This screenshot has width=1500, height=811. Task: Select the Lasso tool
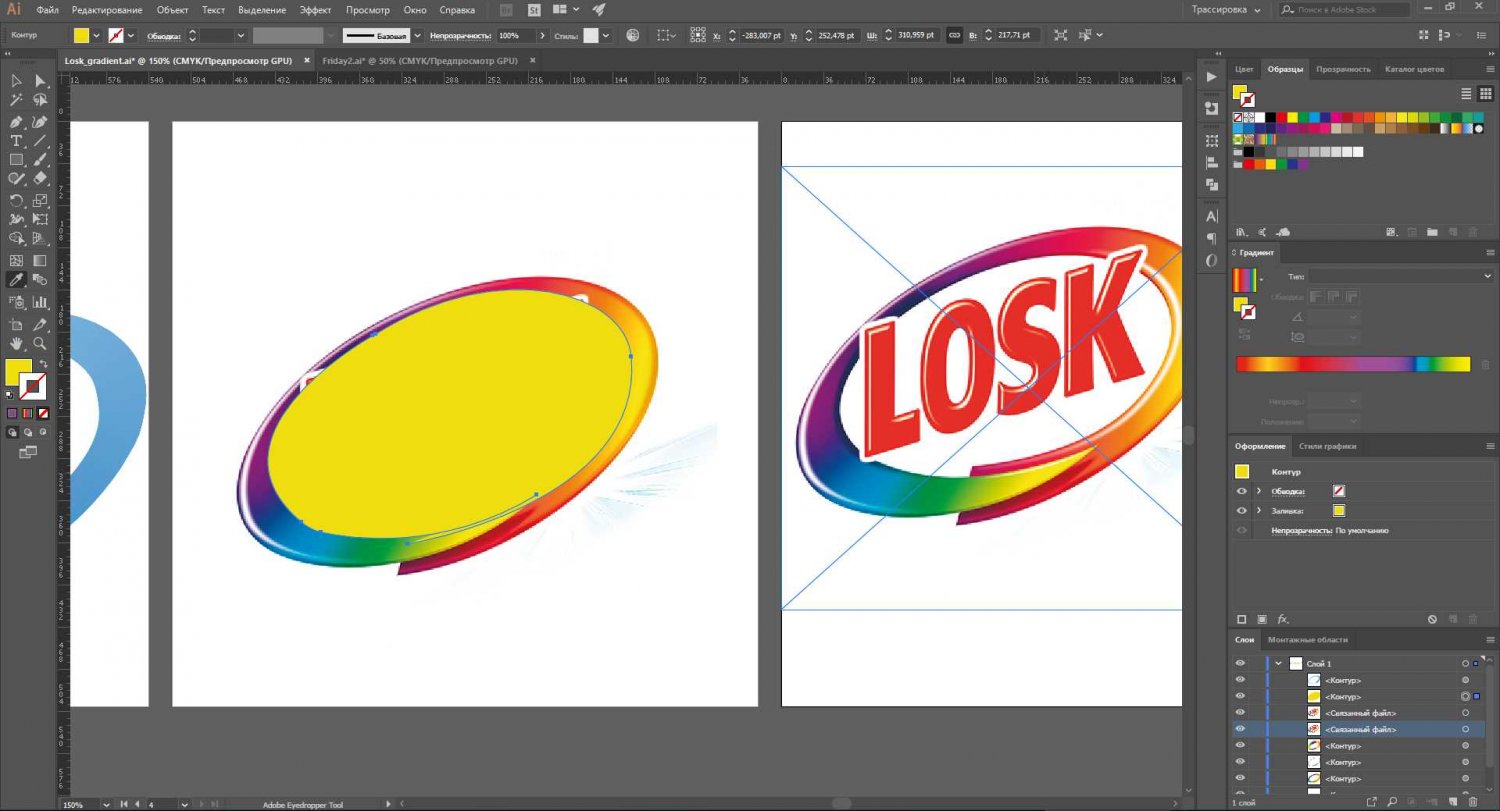point(40,101)
